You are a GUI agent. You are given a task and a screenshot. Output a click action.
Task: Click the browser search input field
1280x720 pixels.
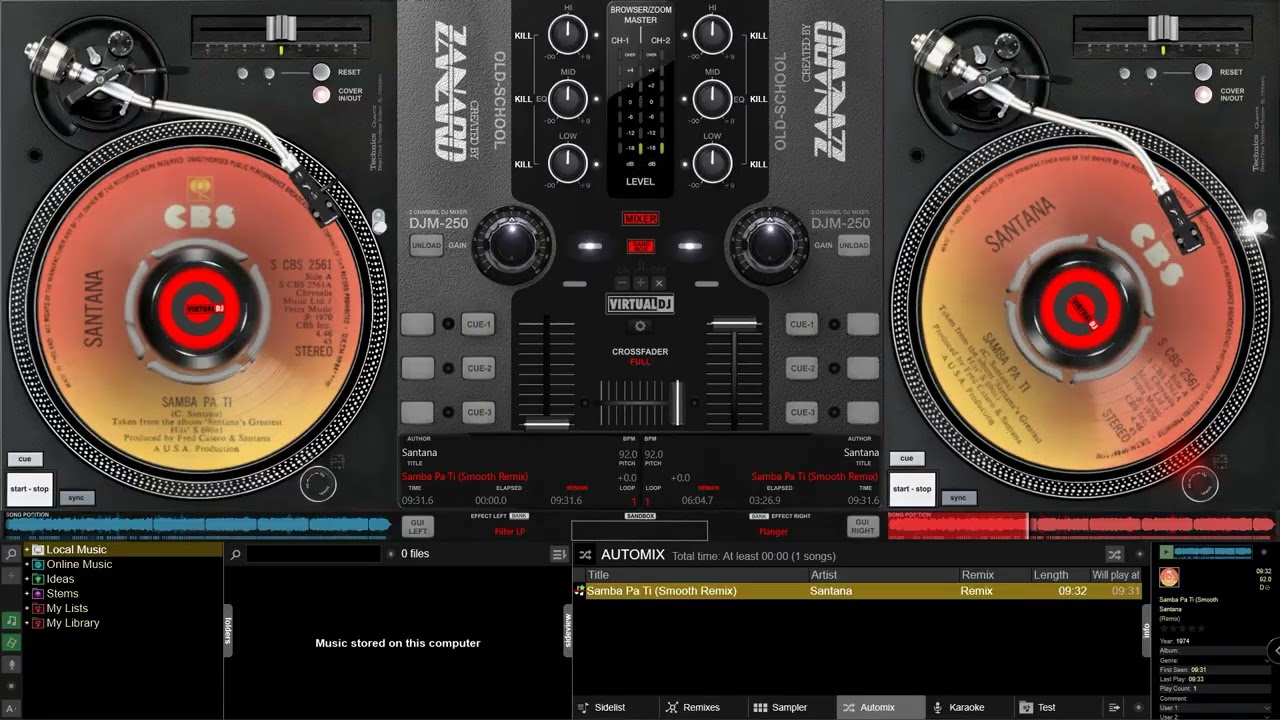pyautogui.click(x=316, y=554)
